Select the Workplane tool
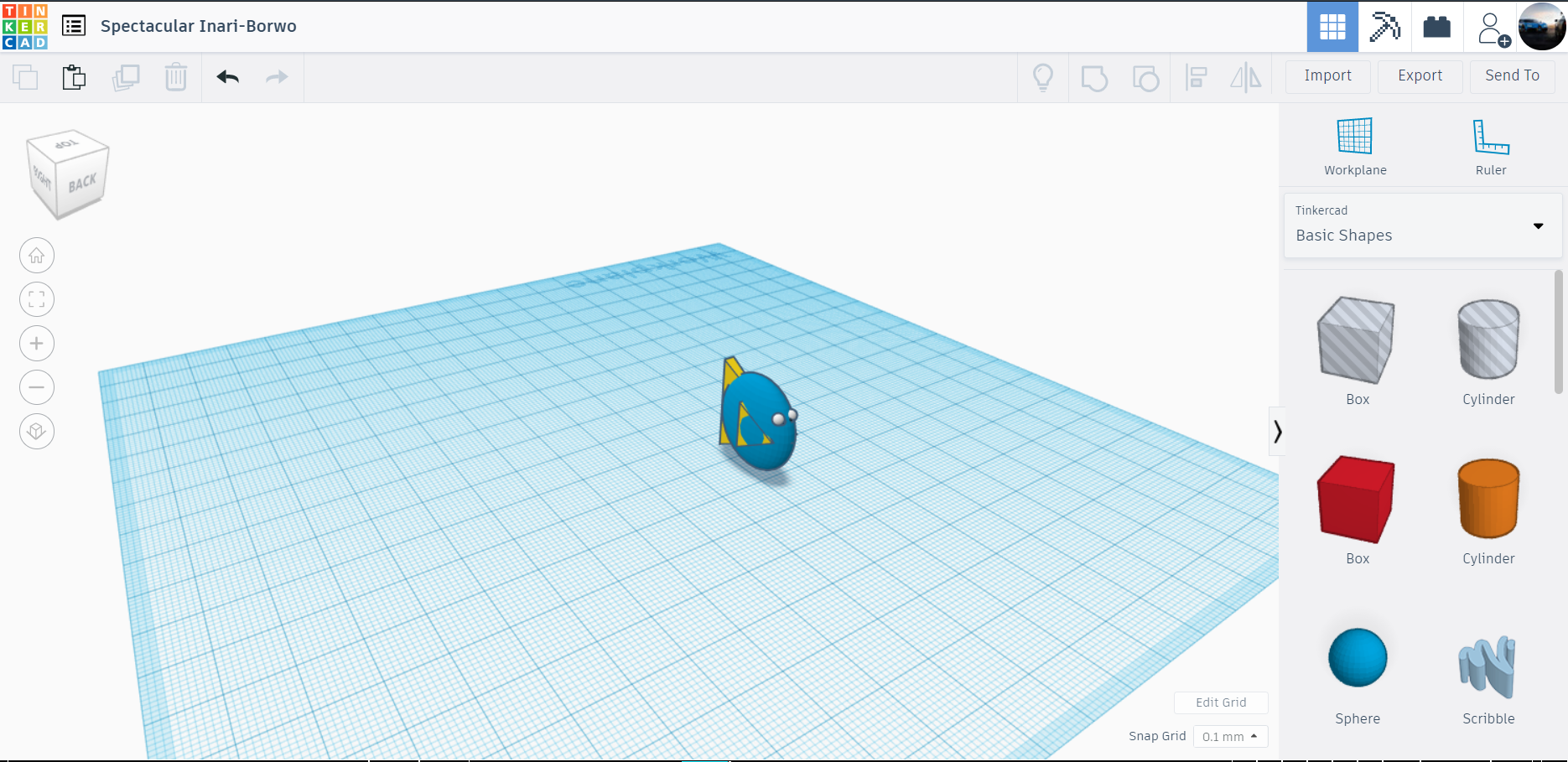 coord(1355,147)
